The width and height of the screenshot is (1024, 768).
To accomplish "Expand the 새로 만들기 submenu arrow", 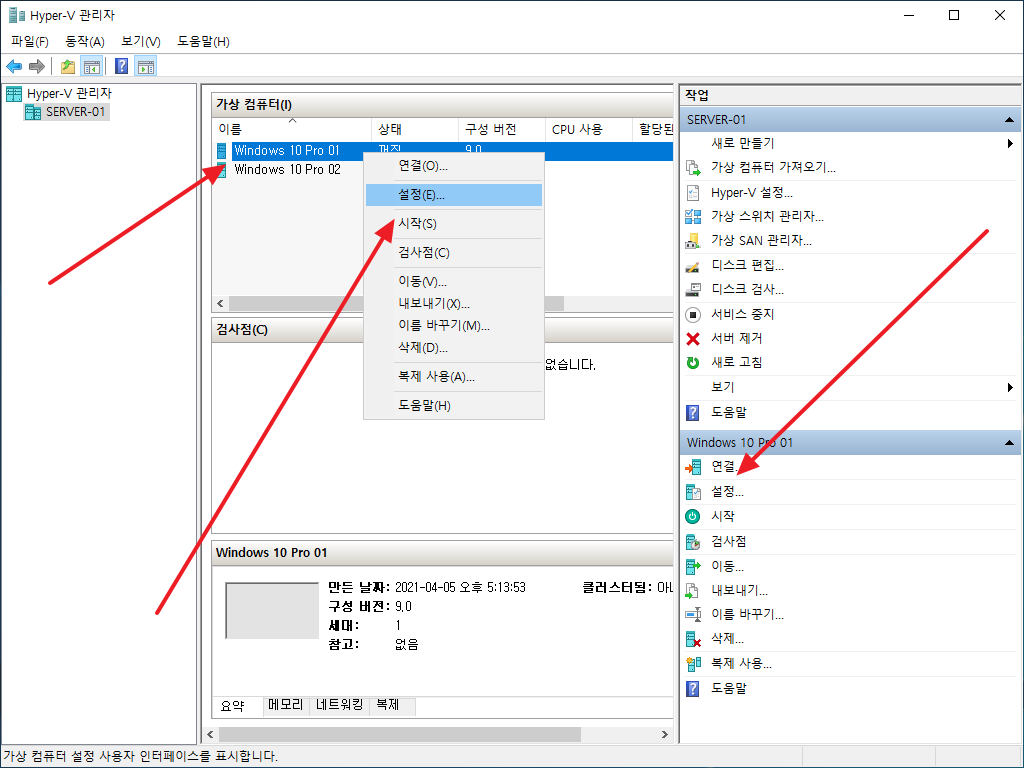I will click(1010, 144).
